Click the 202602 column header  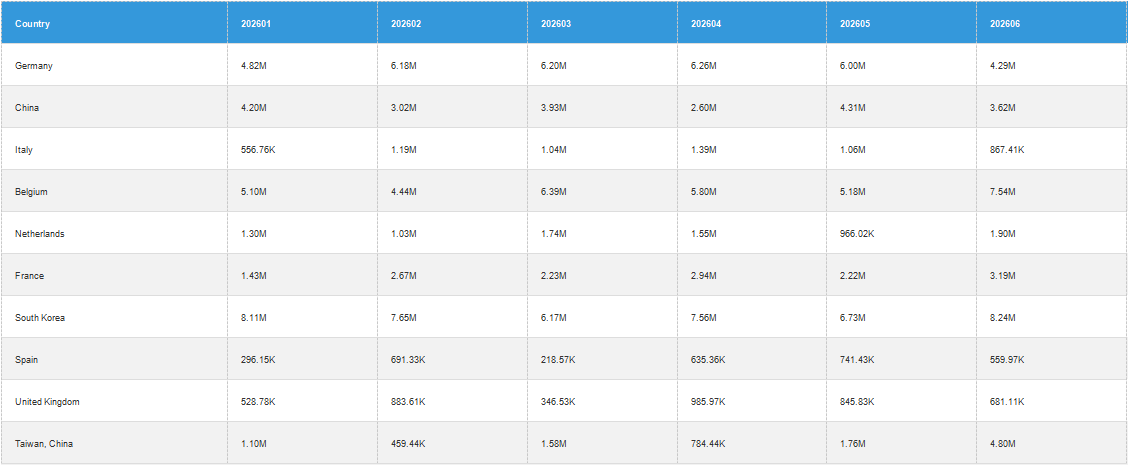[x=406, y=24]
